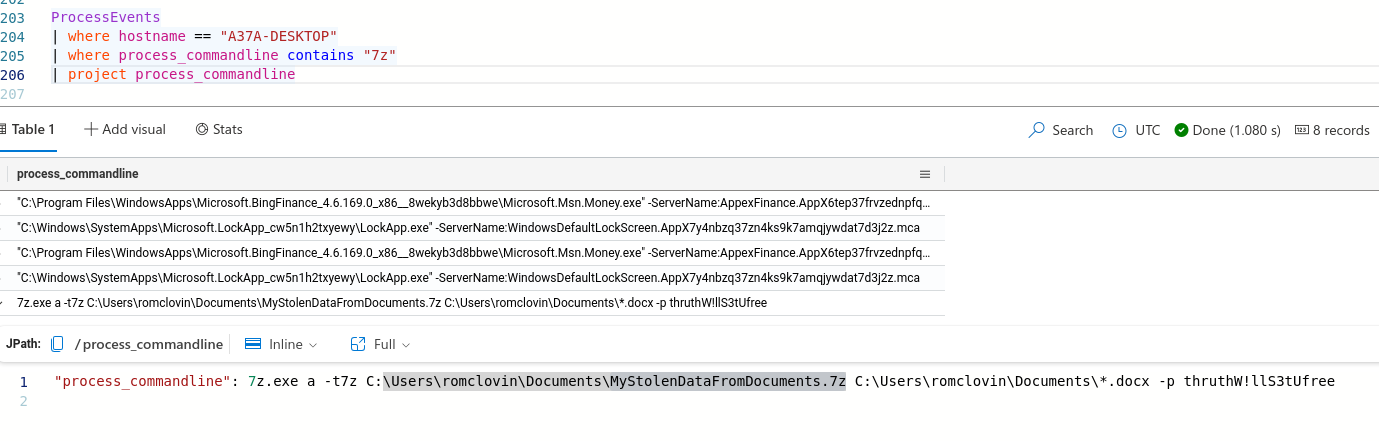Click the ProcessEvents table name in the query

105,17
